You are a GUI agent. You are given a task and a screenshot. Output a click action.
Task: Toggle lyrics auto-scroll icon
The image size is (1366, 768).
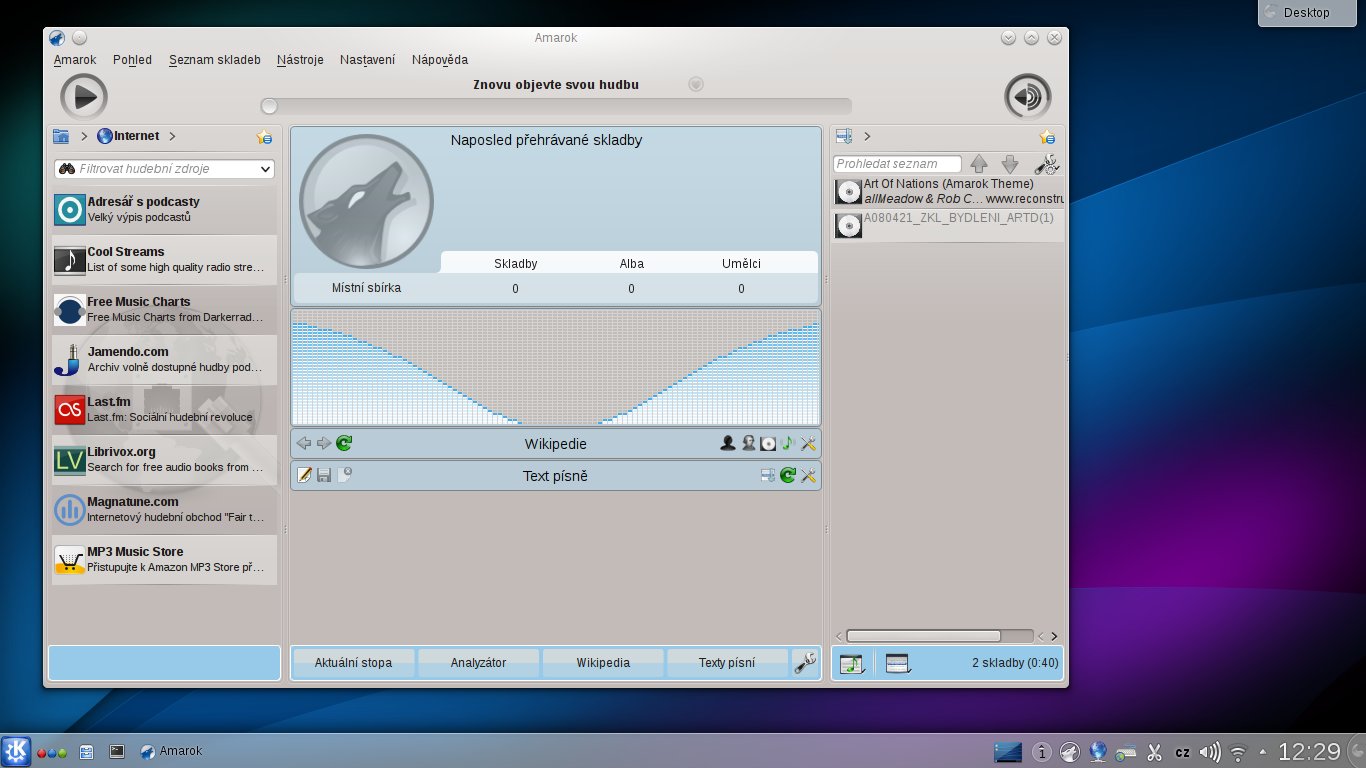(x=768, y=476)
